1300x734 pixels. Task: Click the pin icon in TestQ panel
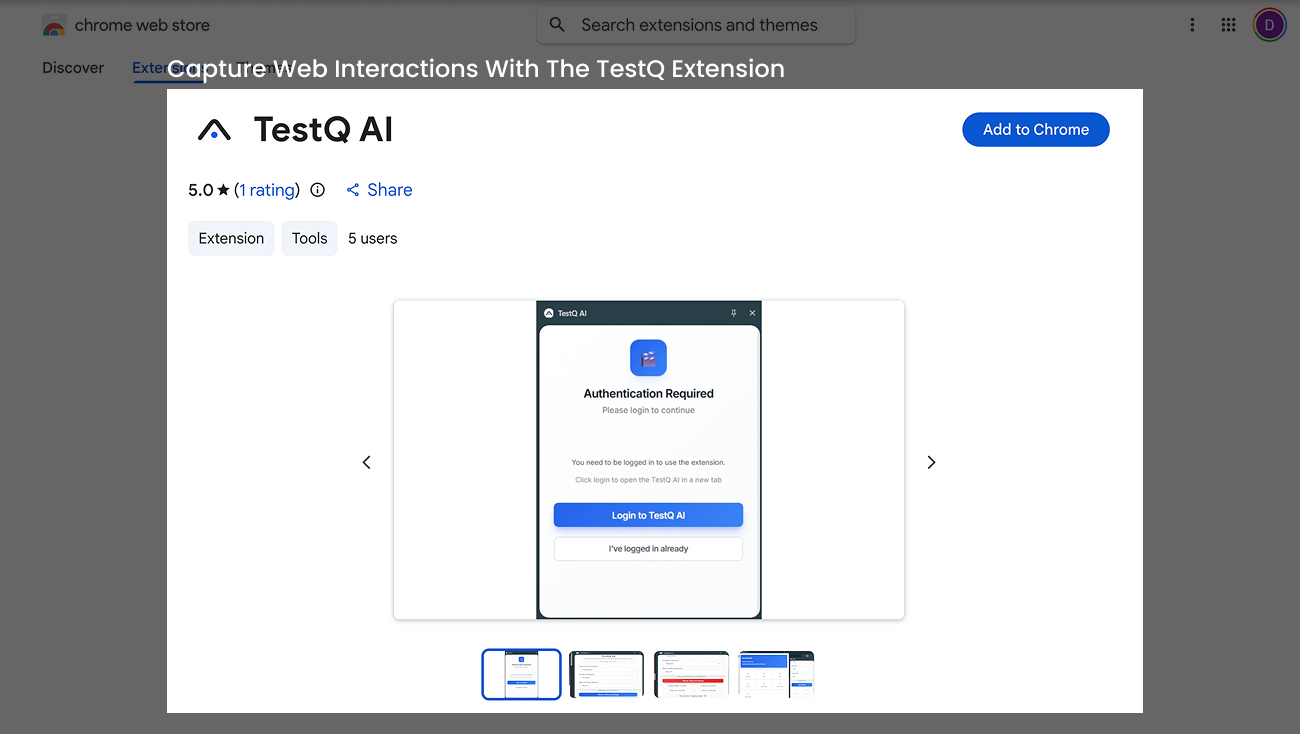point(733,313)
